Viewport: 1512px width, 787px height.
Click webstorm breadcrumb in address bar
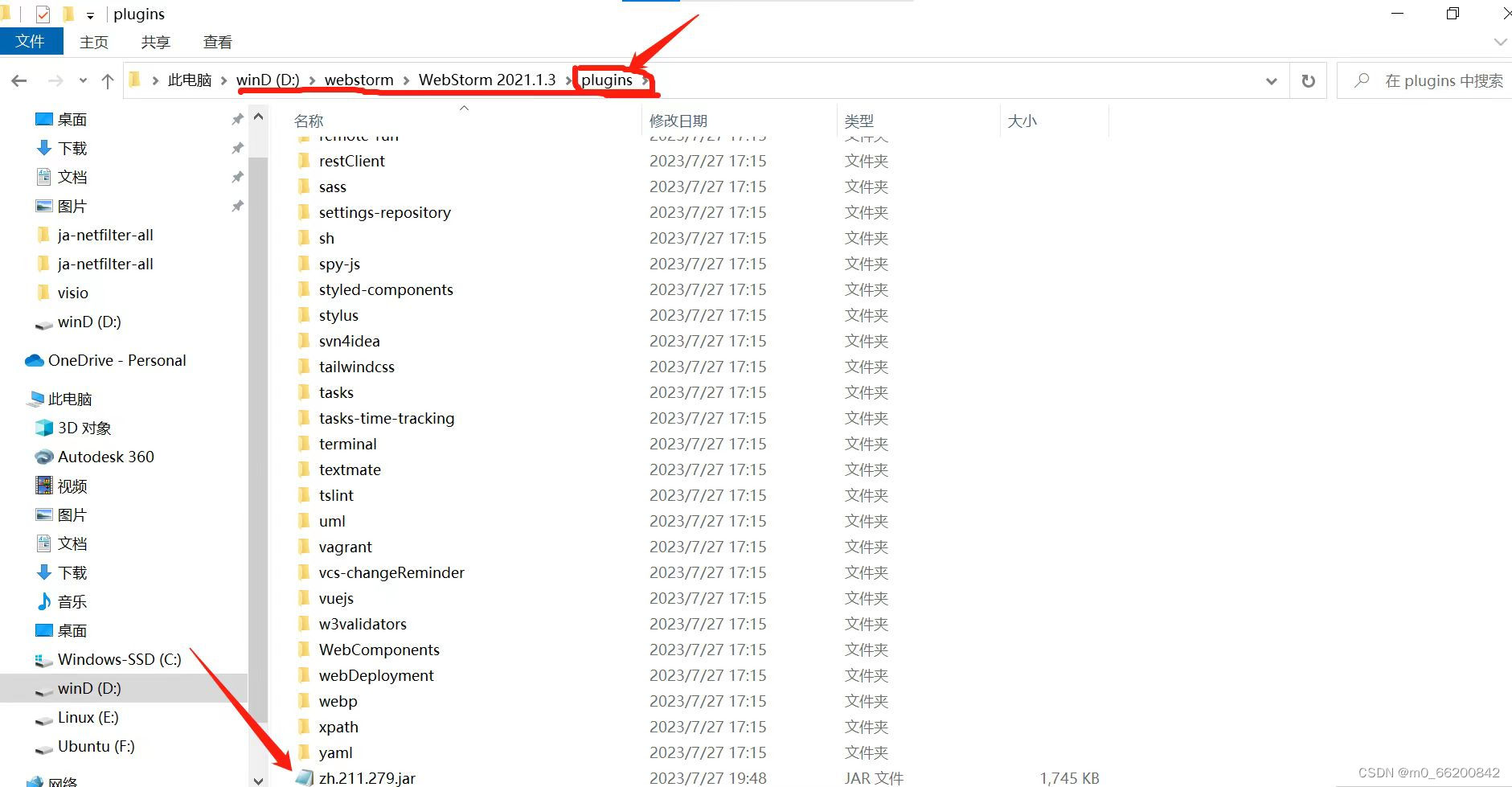[359, 80]
